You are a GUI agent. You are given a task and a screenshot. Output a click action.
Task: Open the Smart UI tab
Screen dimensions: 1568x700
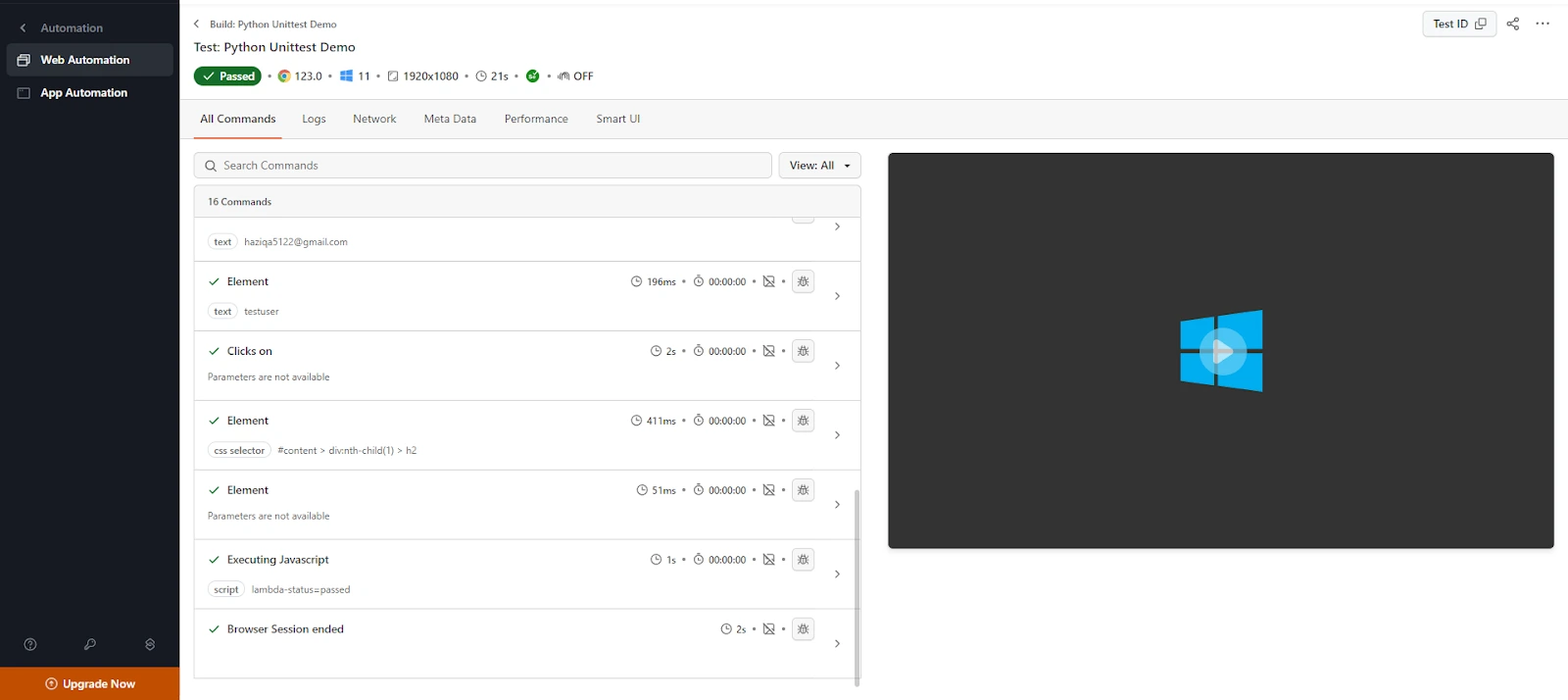[618, 119]
